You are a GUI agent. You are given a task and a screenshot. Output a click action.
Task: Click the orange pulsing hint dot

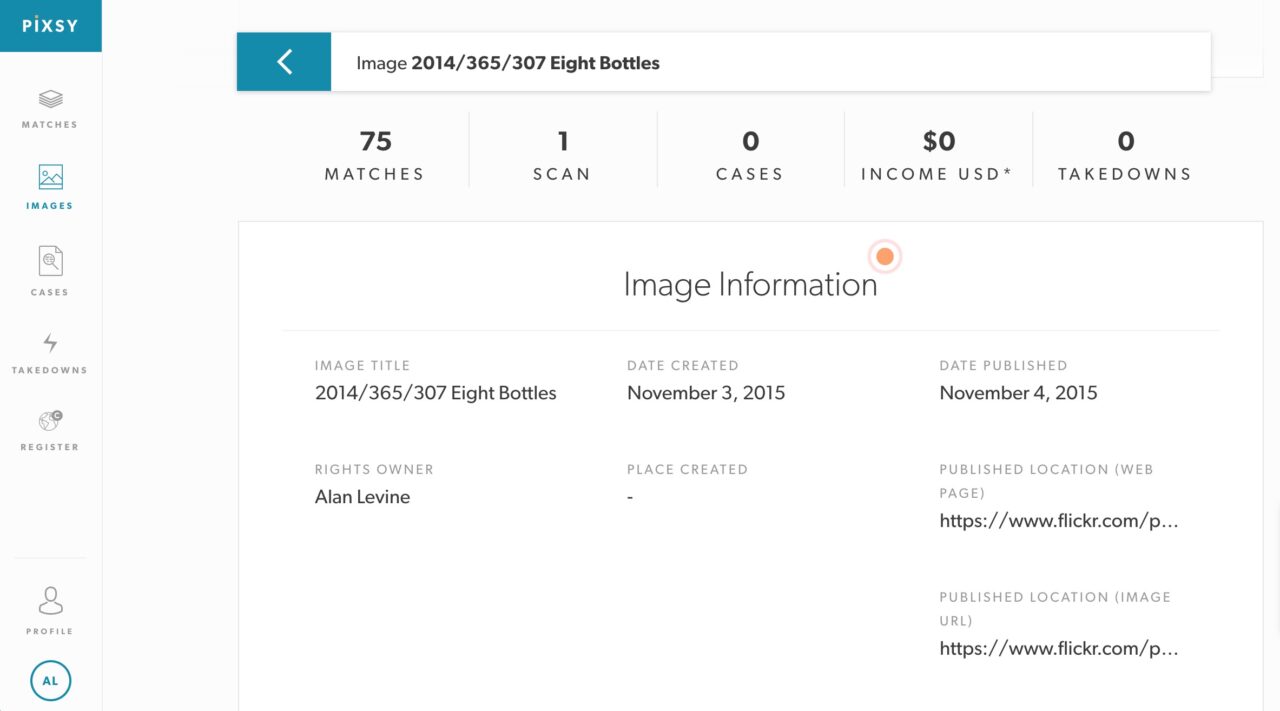pos(884,257)
